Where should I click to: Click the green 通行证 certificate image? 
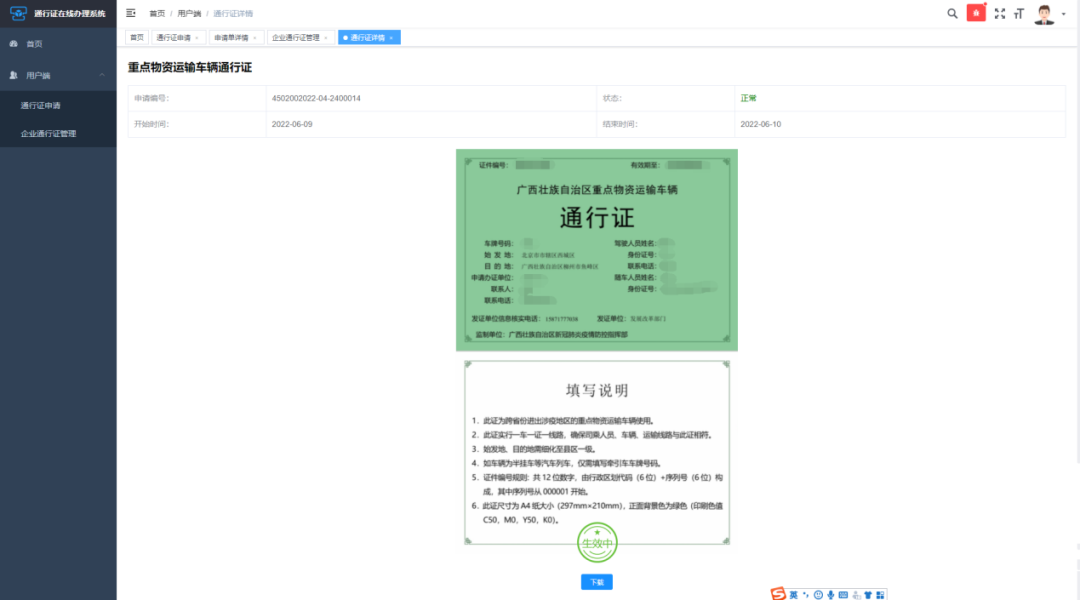[x=596, y=250]
